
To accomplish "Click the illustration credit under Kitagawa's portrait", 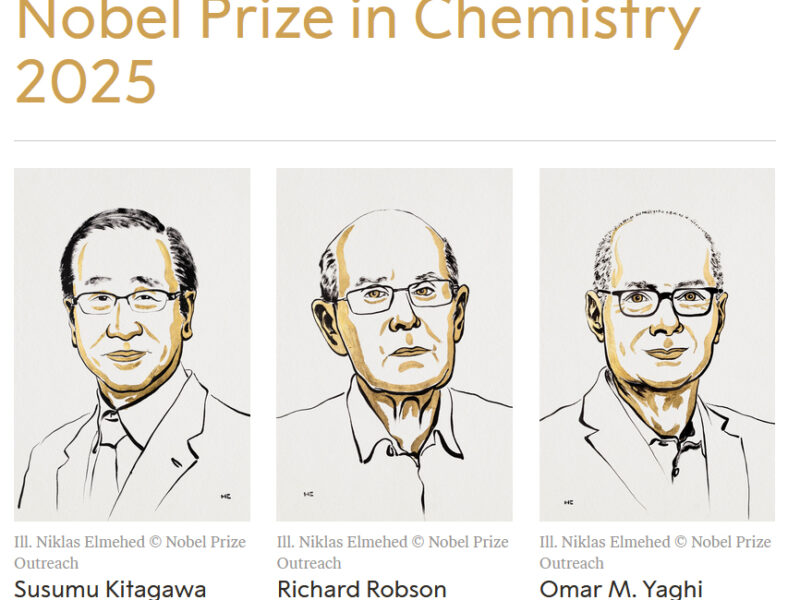I will click(x=129, y=552).
